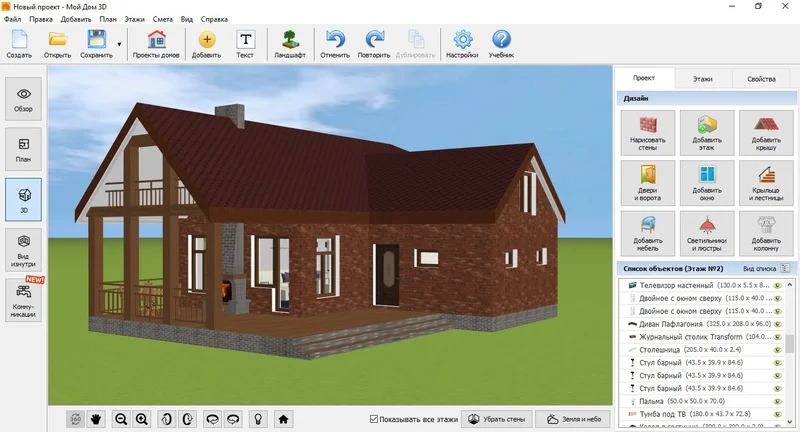This screenshot has height=432, width=800.
Task: Select the 3D view mode
Action: coord(23,200)
